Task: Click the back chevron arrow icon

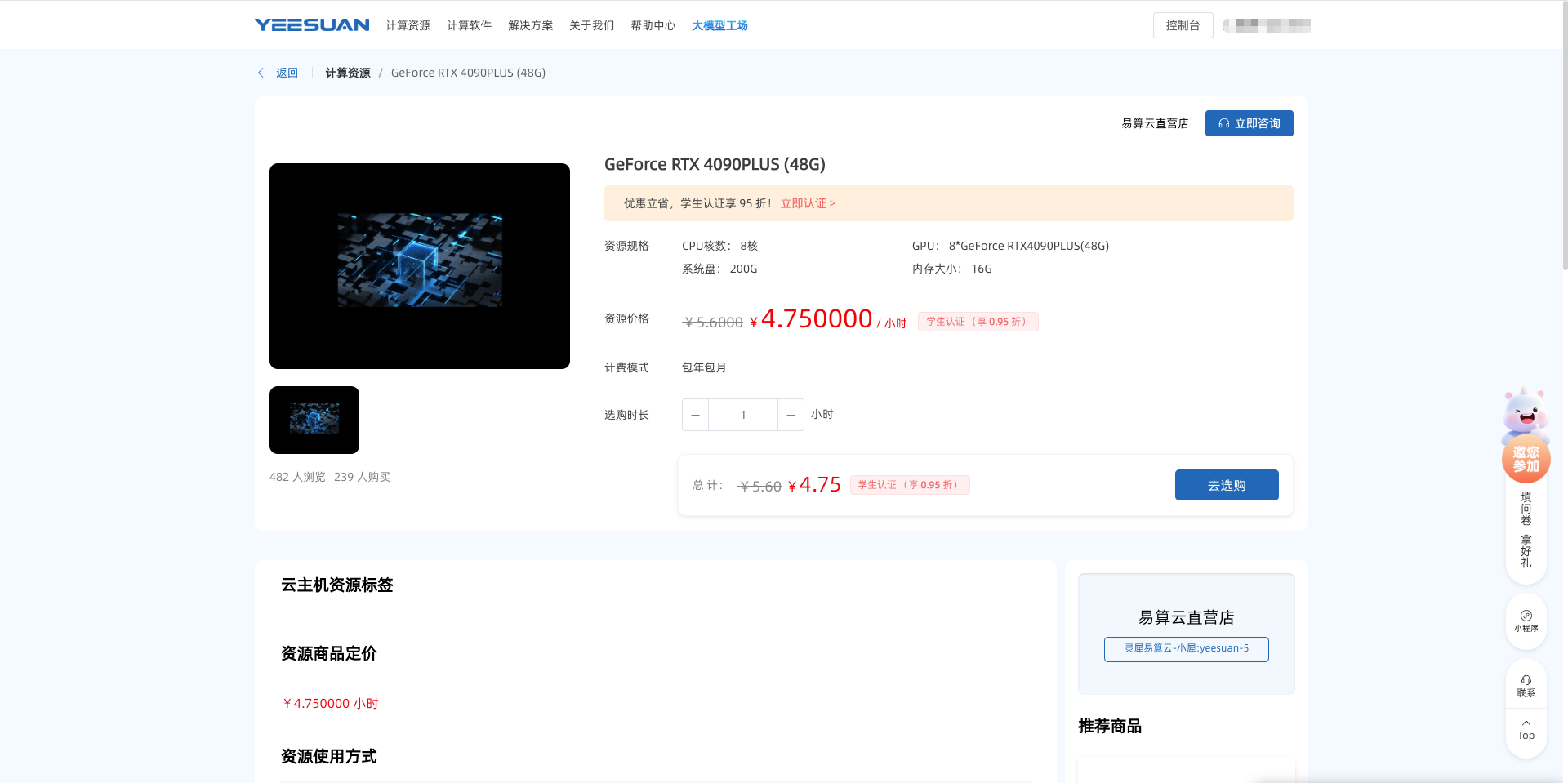Action: [261, 73]
